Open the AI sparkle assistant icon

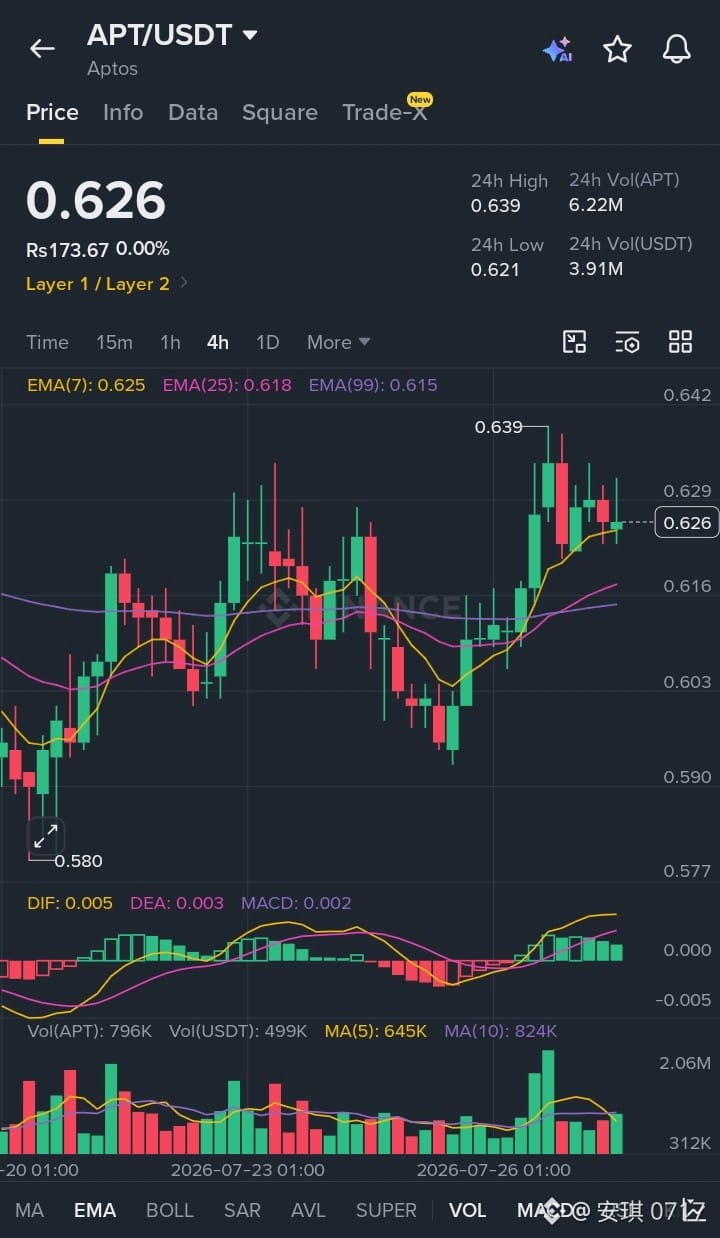point(557,49)
